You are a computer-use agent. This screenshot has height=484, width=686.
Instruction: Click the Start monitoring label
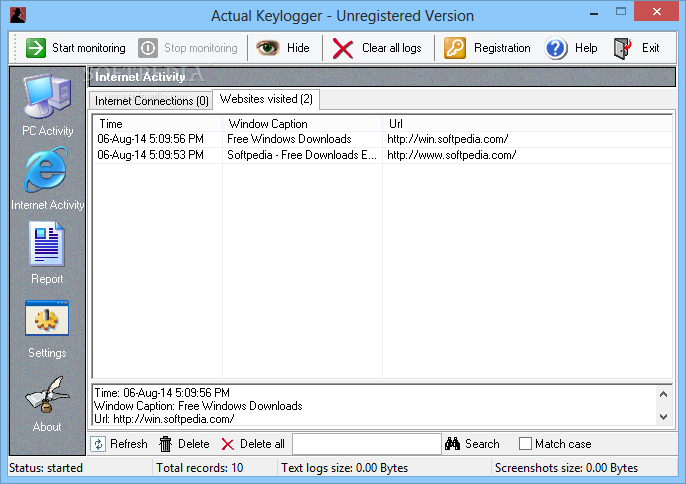click(89, 48)
